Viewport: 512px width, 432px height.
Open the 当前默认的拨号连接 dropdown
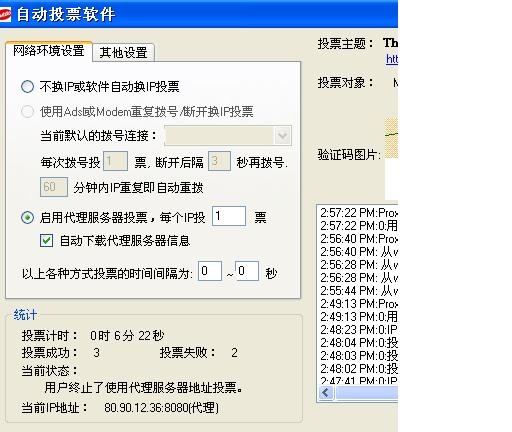(x=228, y=136)
